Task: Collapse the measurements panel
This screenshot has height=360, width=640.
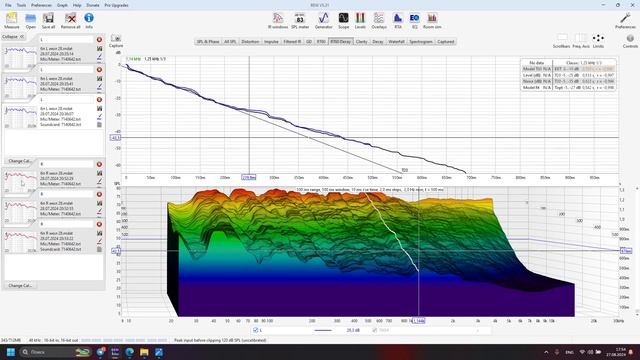Action: [13, 37]
